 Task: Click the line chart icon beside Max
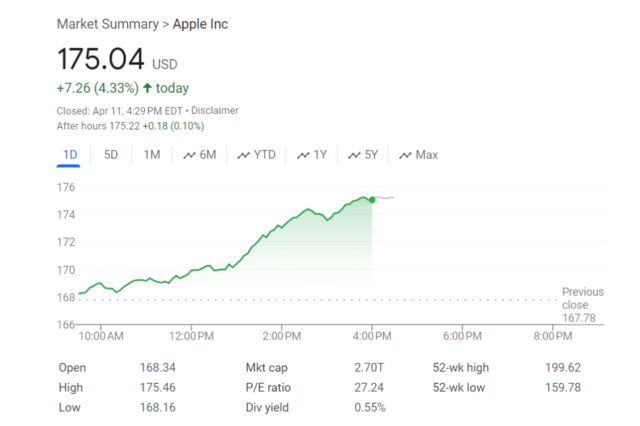[405, 155]
